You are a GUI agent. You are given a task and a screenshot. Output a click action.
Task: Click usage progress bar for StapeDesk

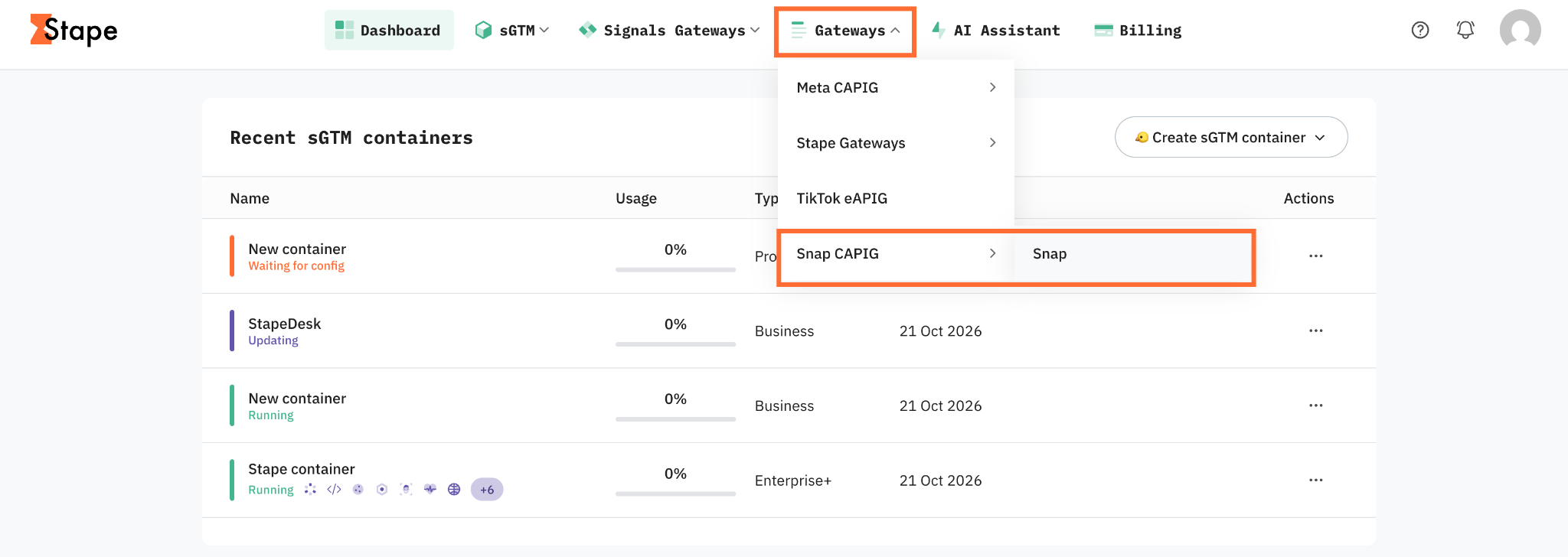(675, 344)
